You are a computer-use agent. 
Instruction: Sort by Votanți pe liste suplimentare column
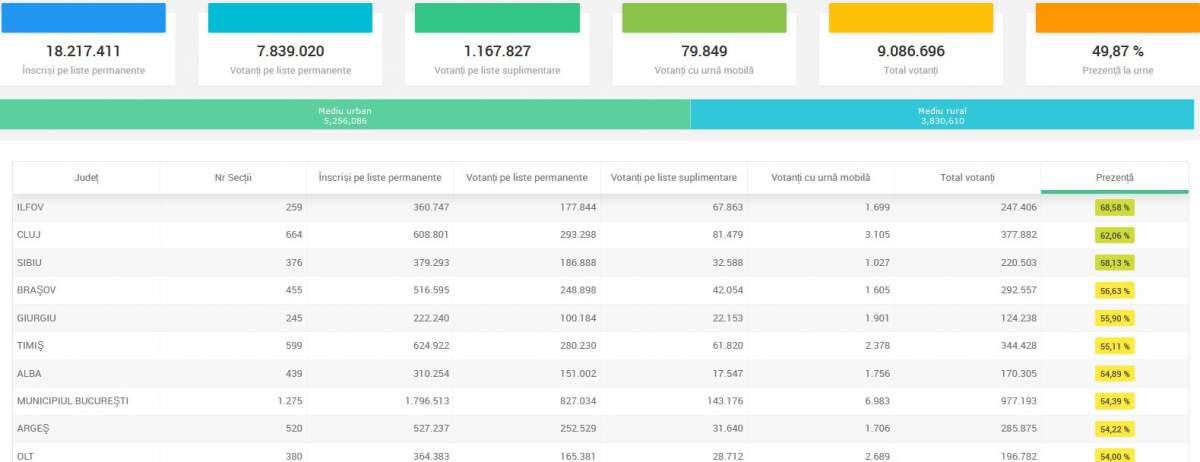(674, 177)
